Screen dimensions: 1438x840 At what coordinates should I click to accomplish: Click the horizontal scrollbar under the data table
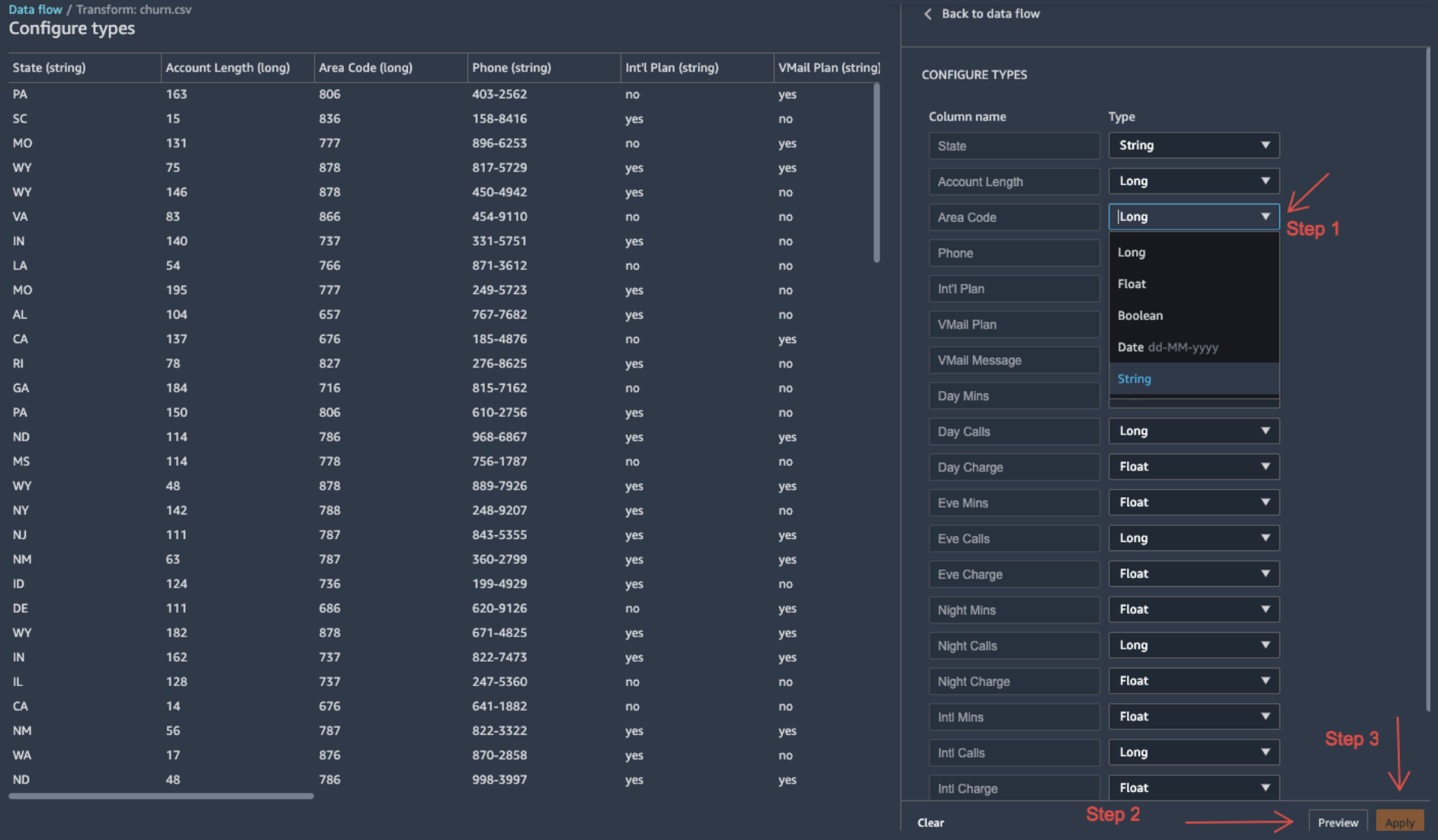pyautogui.click(x=161, y=796)
